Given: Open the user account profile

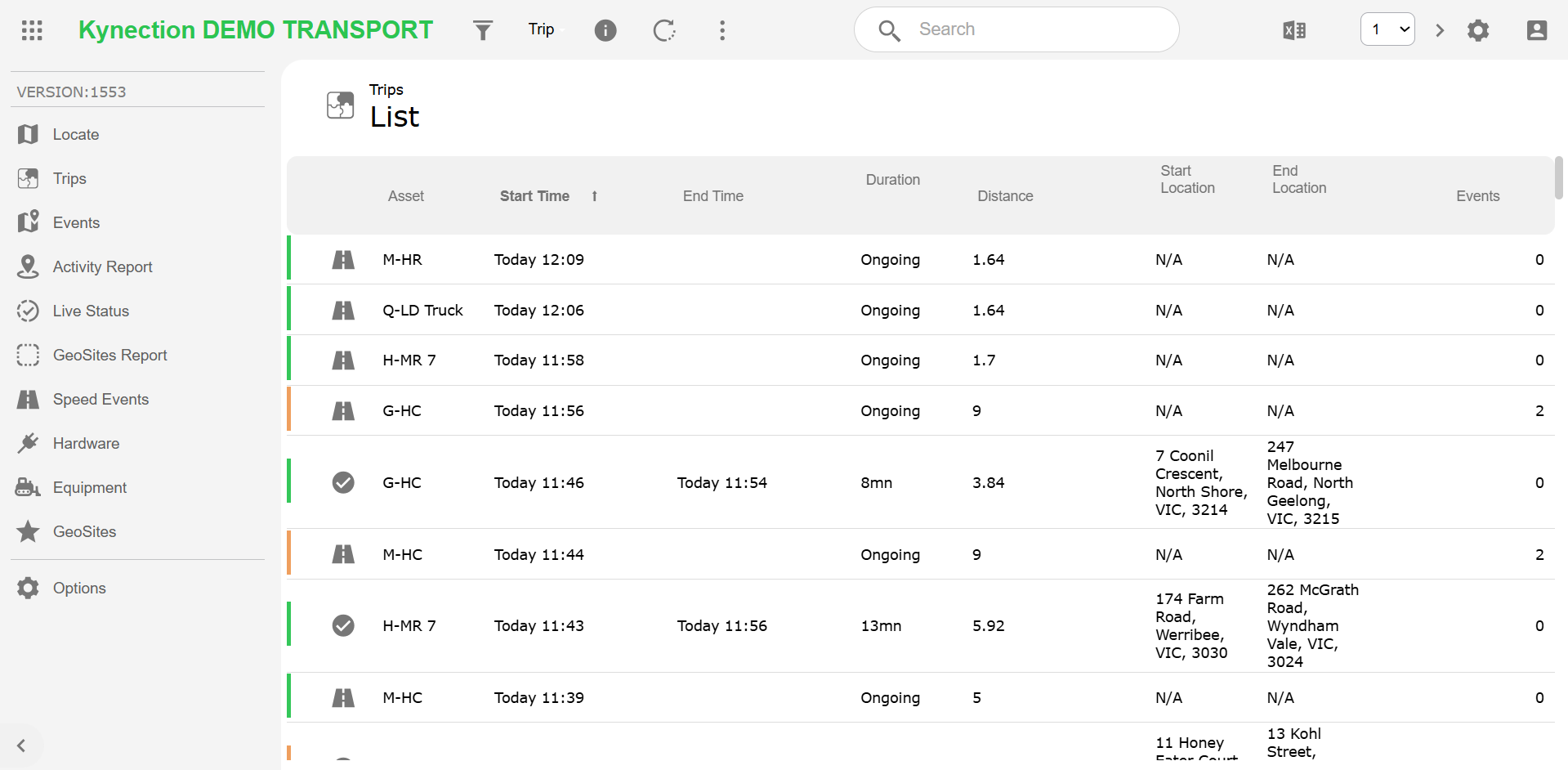Looking at the screenshot, I should (x=1536, y=30).
